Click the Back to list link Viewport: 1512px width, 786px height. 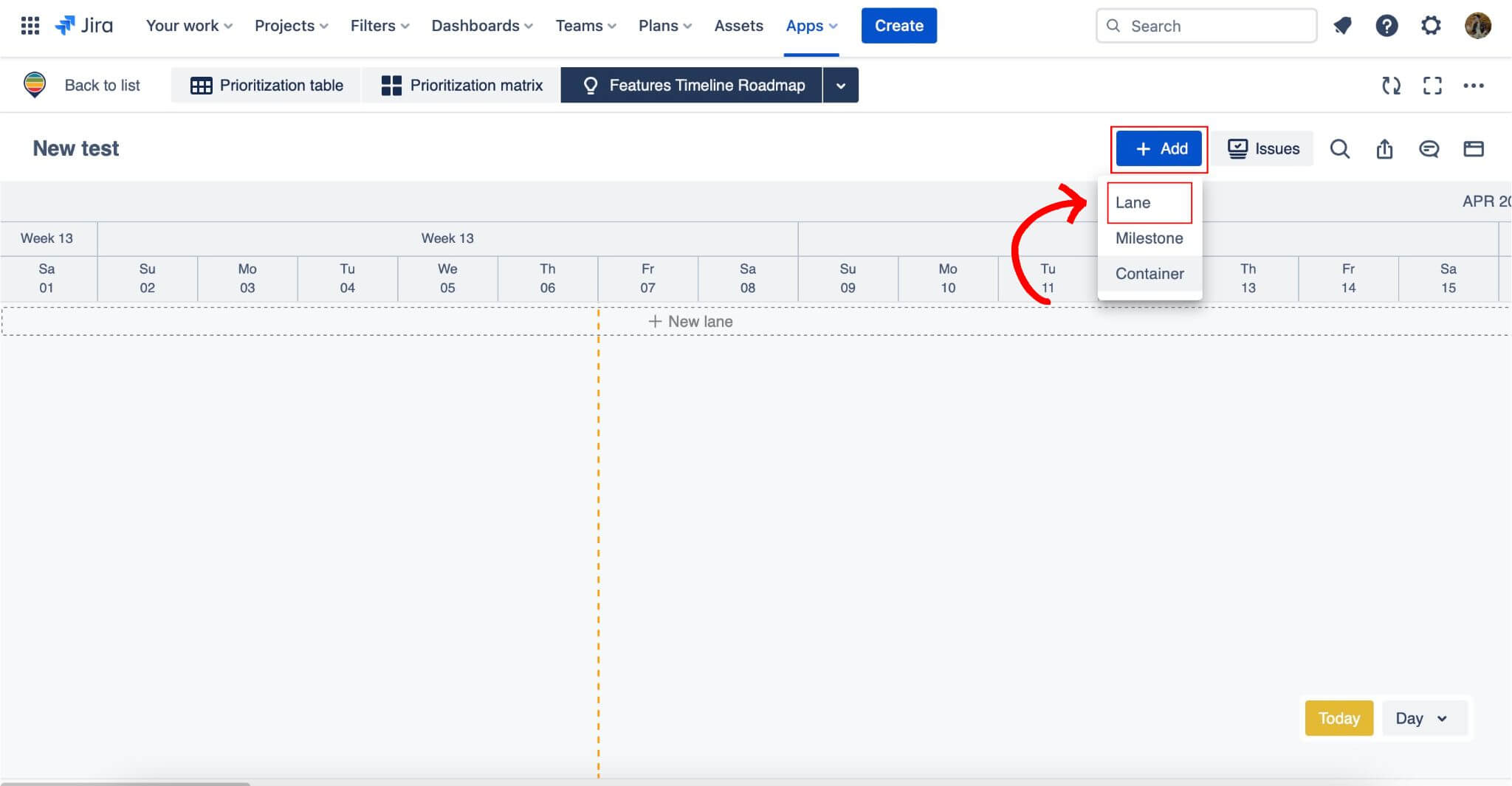(102, 86)
